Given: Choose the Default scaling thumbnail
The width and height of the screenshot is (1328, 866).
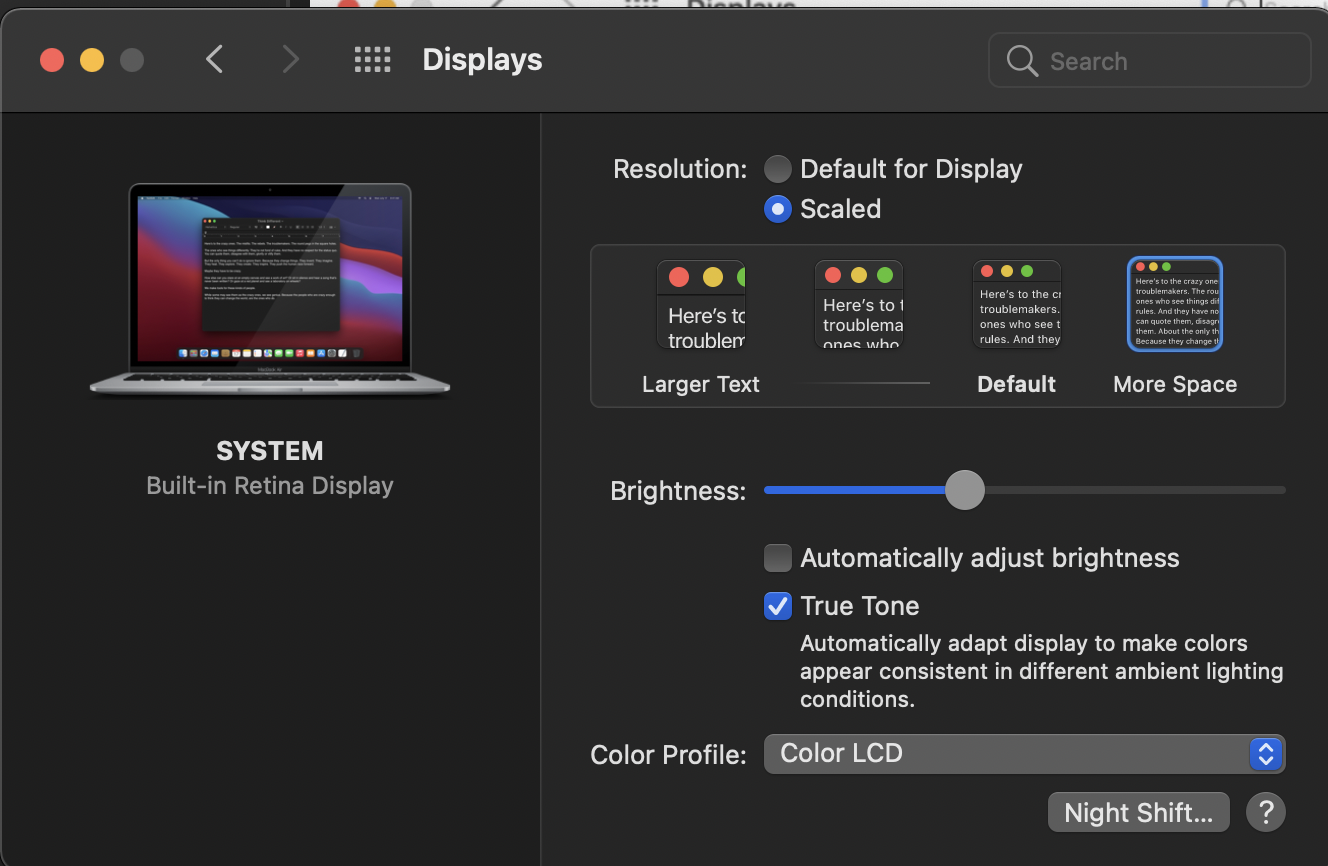Looking at the screenshot, I should pyautogui.click(x=1017, y=305).
